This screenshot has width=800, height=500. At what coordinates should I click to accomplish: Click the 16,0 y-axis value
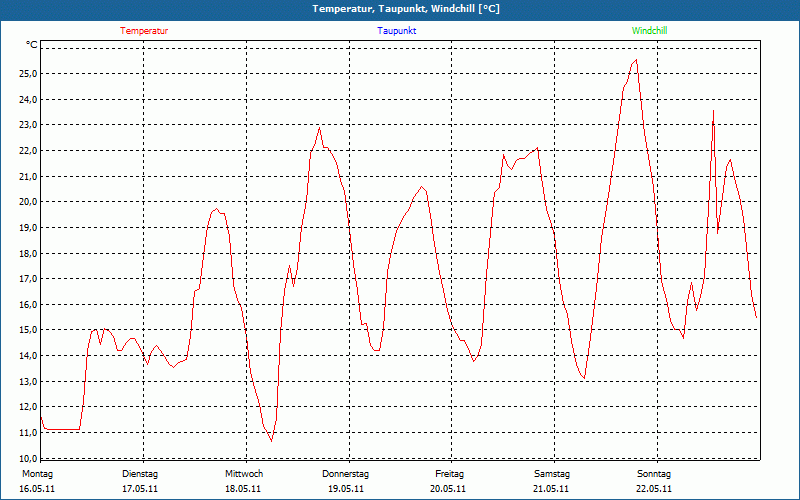(x=29, y=305)
